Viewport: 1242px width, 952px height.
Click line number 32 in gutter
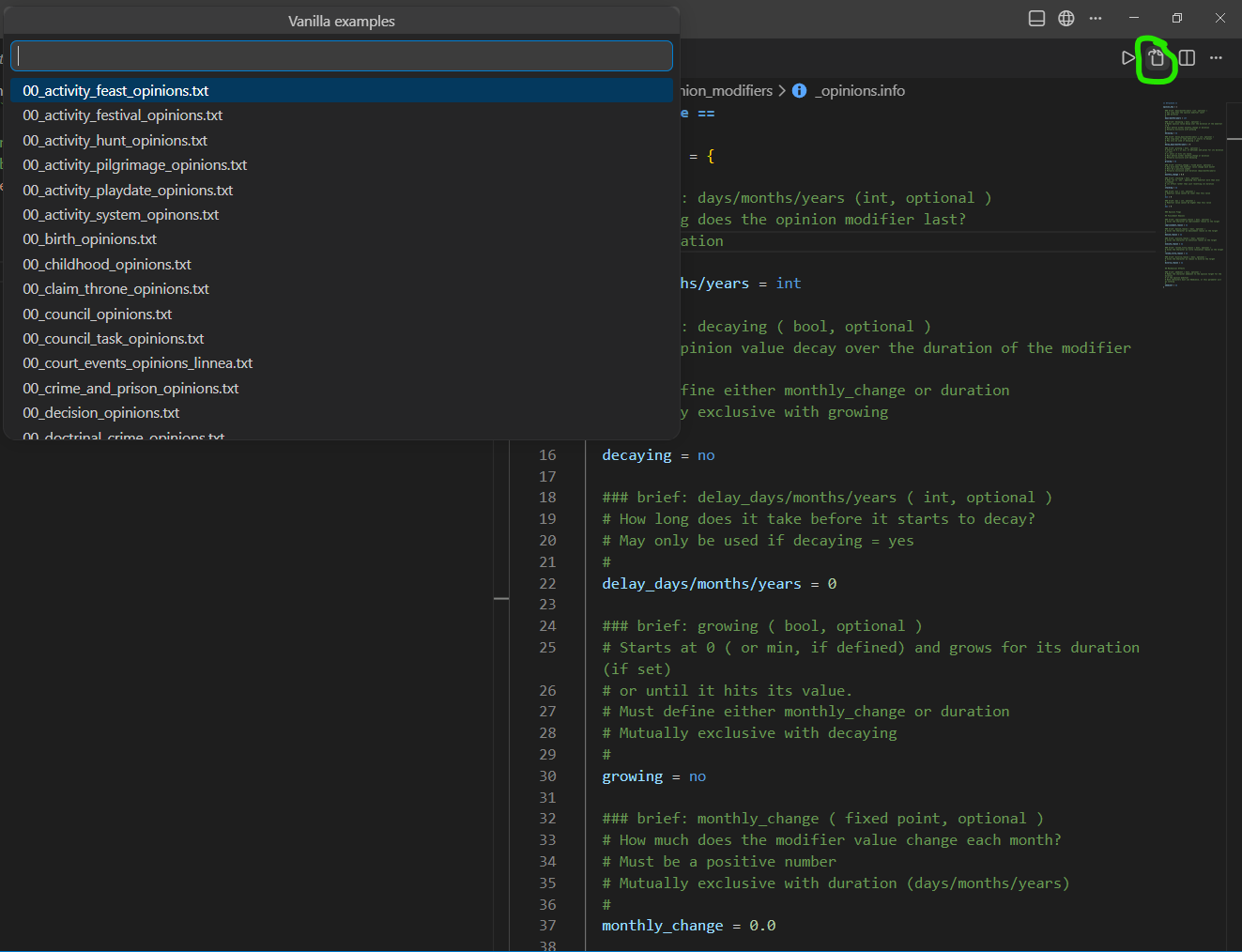pos(547,819)
